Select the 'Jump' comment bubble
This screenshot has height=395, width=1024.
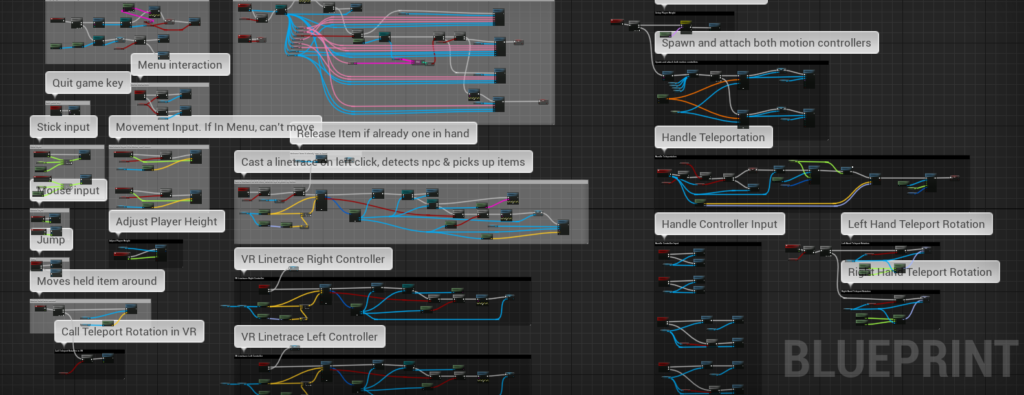click(51, 240)
